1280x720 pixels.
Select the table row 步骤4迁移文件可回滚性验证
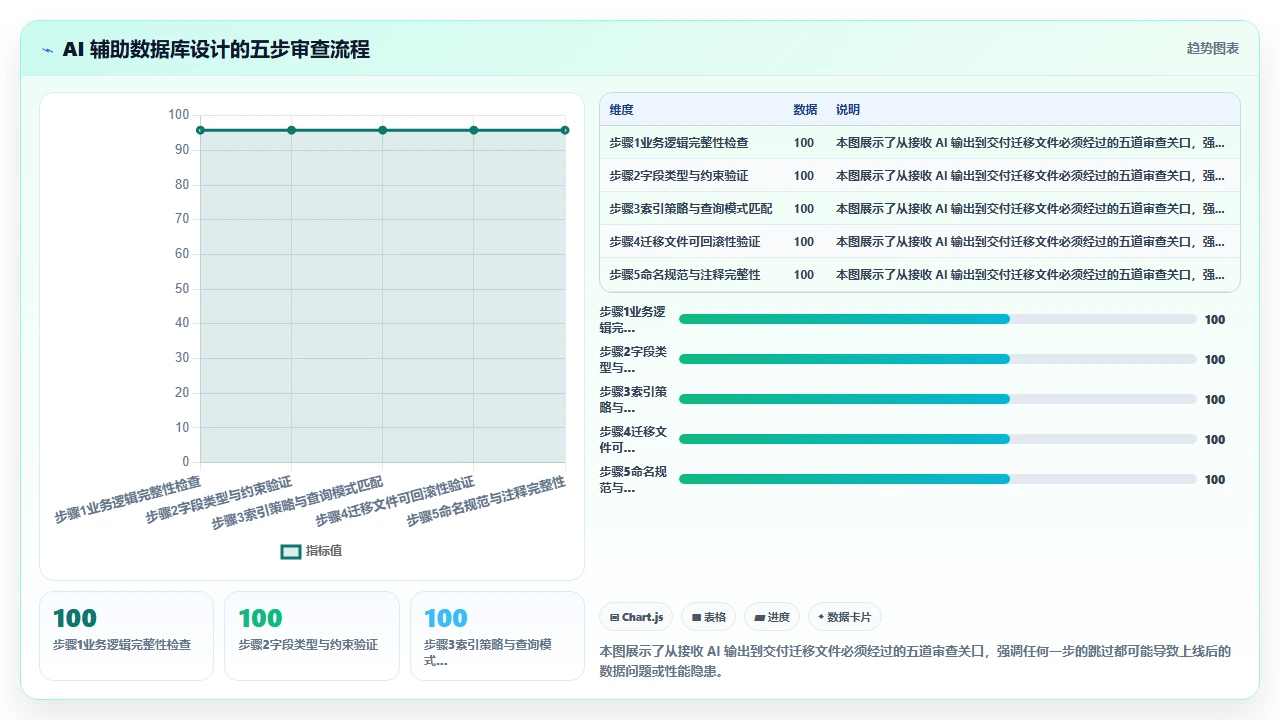coord(920,242)
